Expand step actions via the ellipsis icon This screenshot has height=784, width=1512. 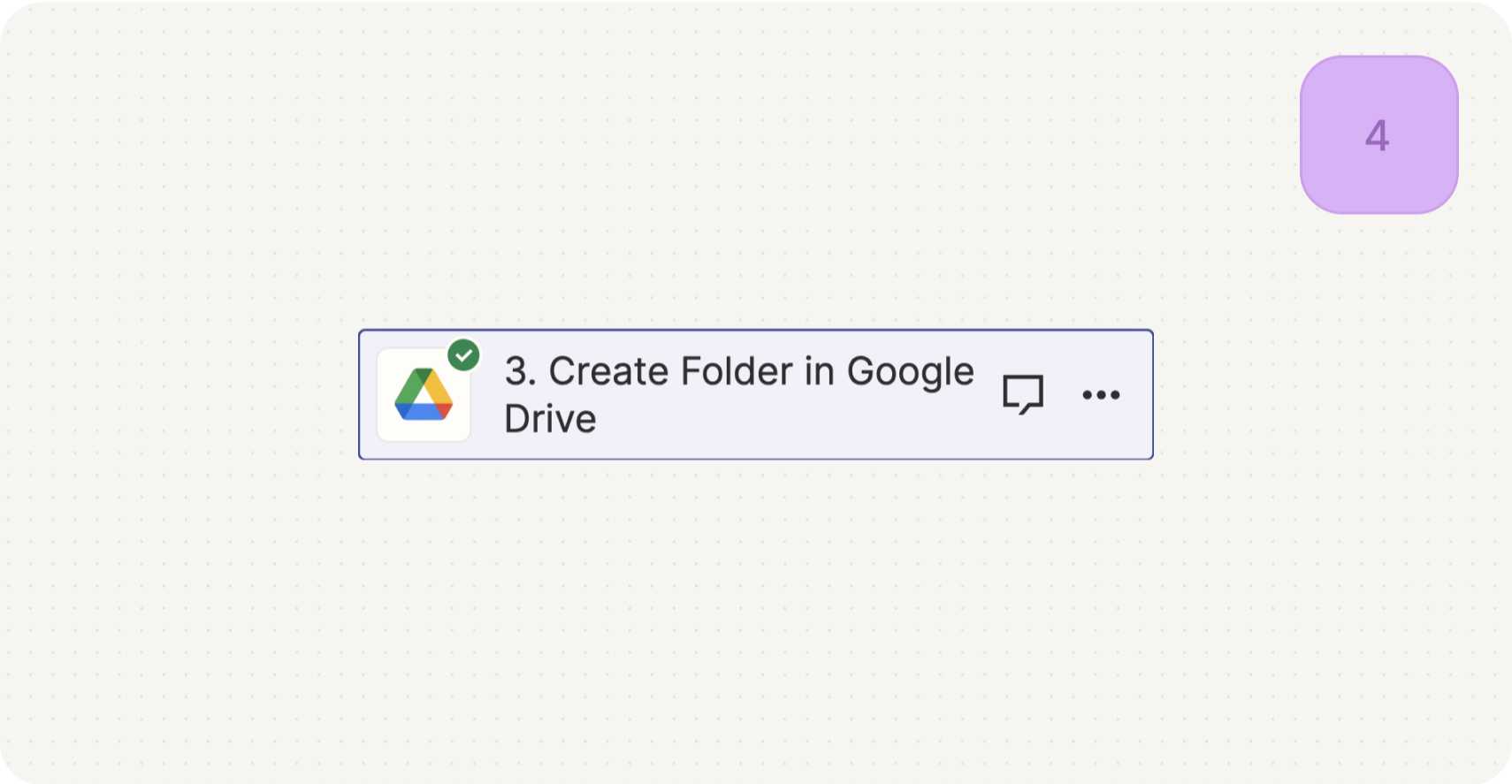tap(1101, 394)
